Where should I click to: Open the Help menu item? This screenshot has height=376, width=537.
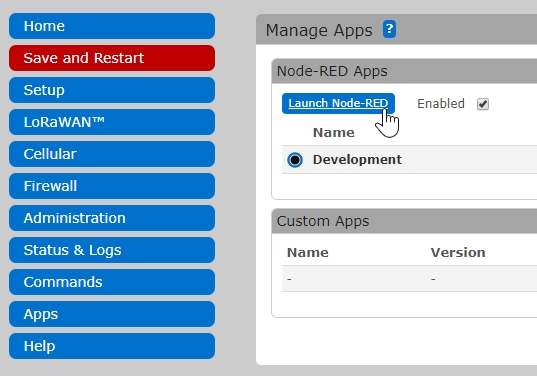[112, 346]
